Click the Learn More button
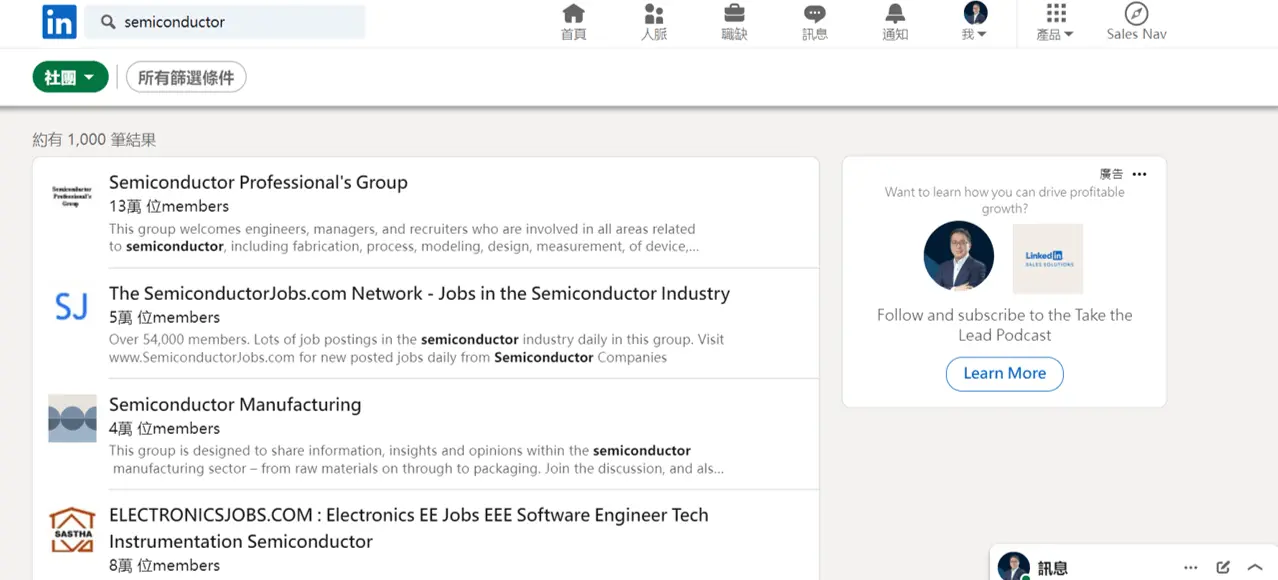 pos(1004,373)
